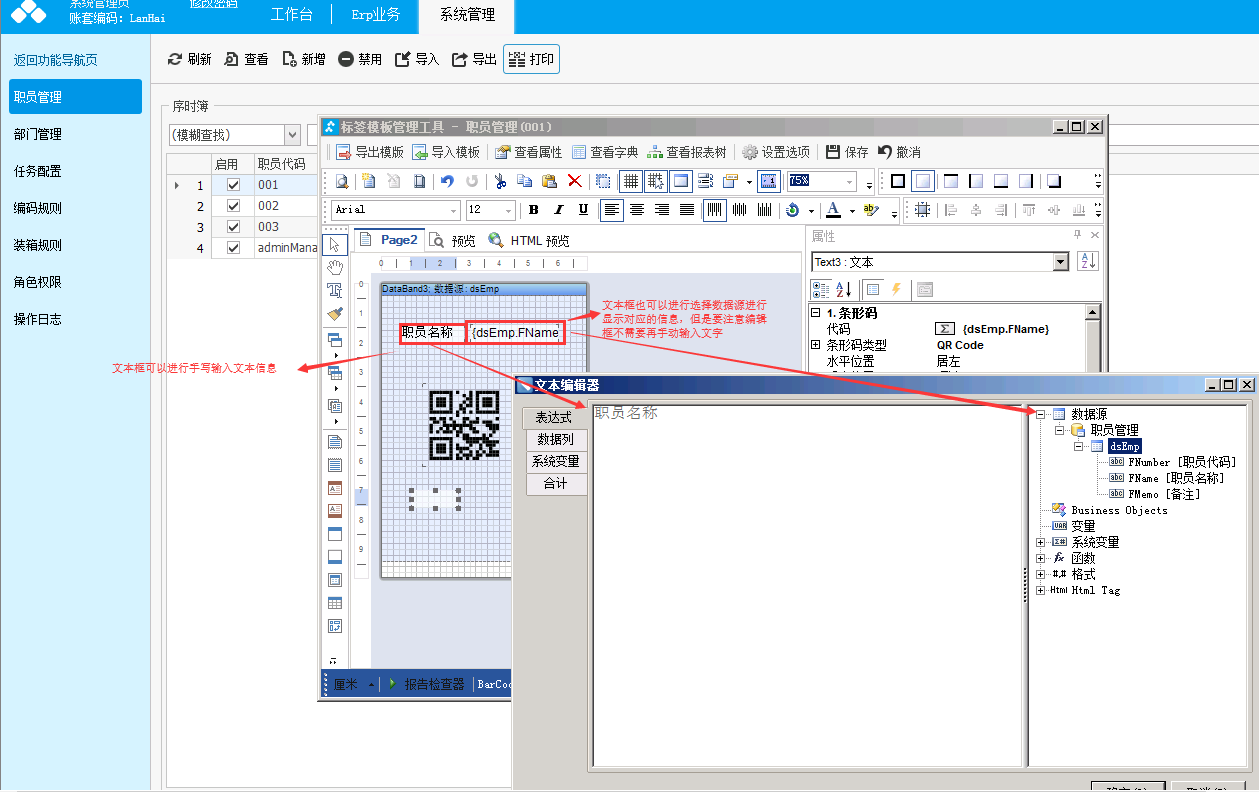This screenshot has width=1259, height=792.
Task: Open the Text3 : 文本 component dropdown
Action: pyautogui.click(x=1061, y=262)
